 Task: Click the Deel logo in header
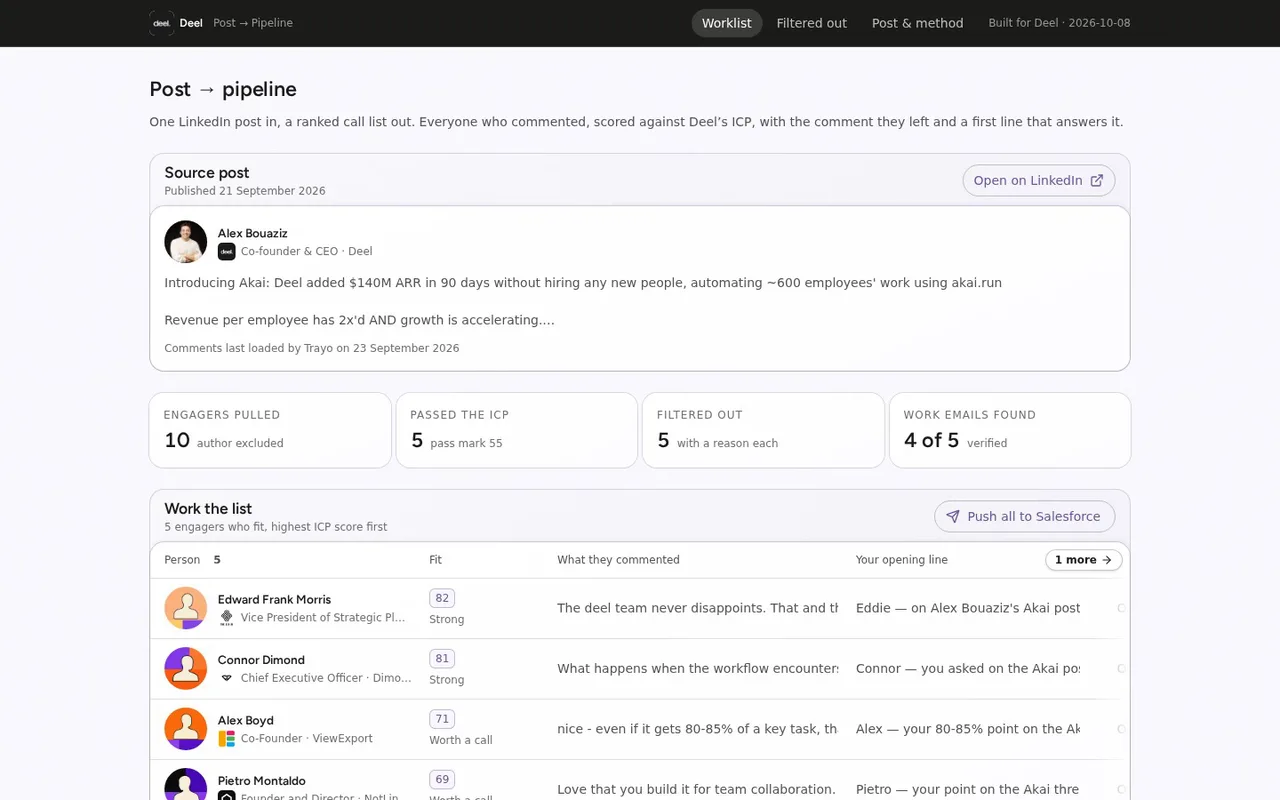click(x=162, y=23)
